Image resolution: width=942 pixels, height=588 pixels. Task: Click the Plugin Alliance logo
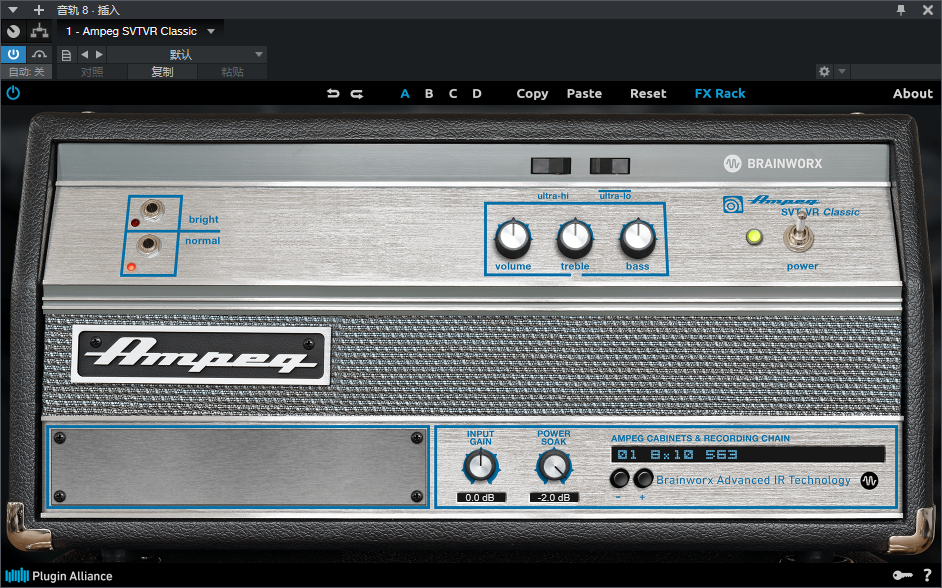[x=58, y=576]
